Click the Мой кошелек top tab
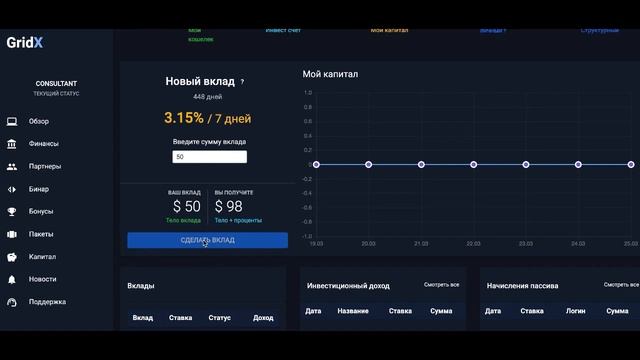The height and width of the screenshot is (360, 640). tap(200, 35)
